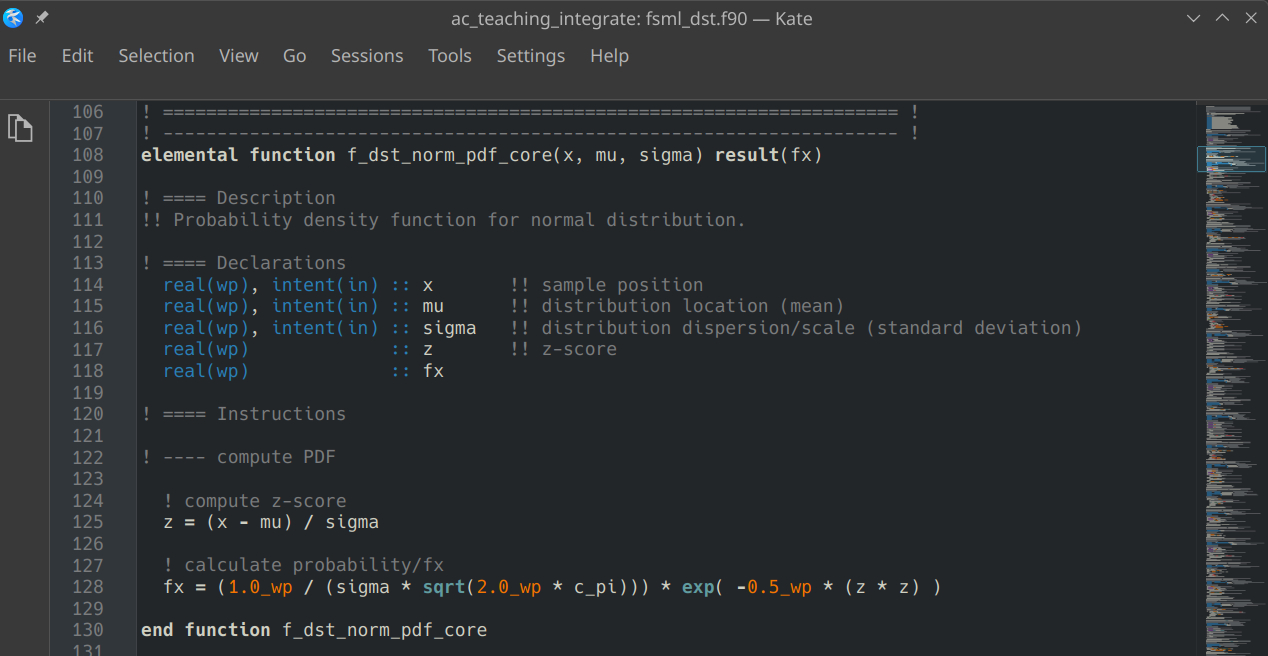Click the "(x - mu)" expression on line 125
1268x656 pixels.
(x=250, y=522)
